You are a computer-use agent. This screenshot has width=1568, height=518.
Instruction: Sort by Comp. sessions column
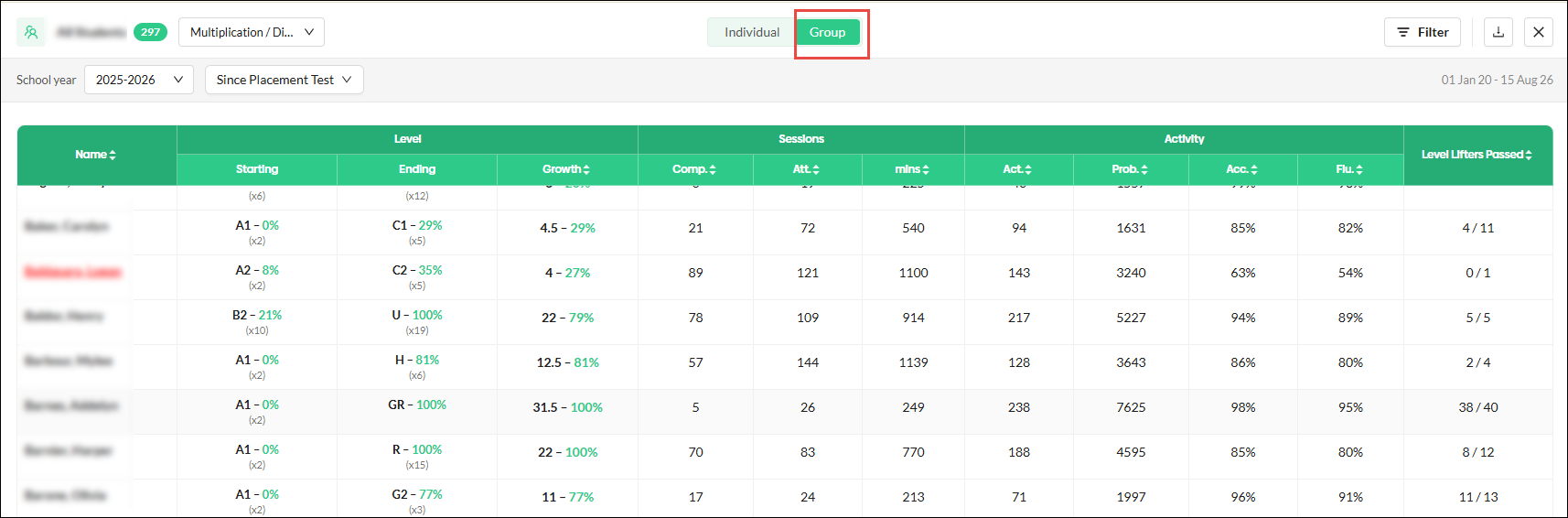click(x=694, y=169)
